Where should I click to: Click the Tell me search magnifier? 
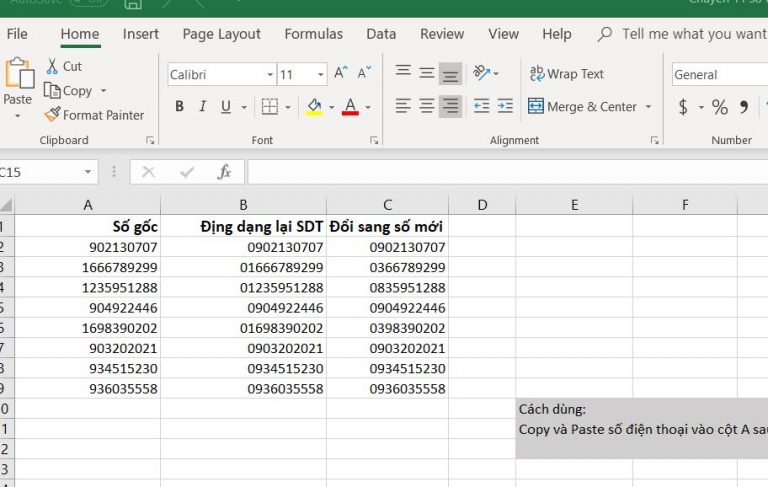coord(605,34)
